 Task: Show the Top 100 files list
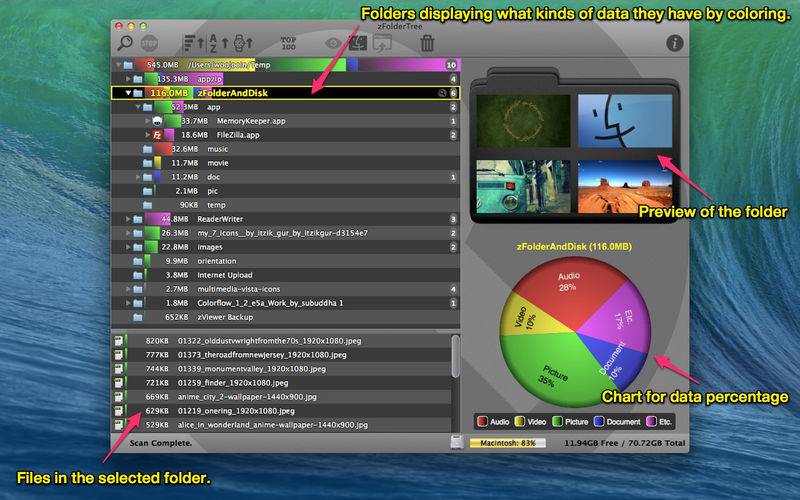[289, 43]
